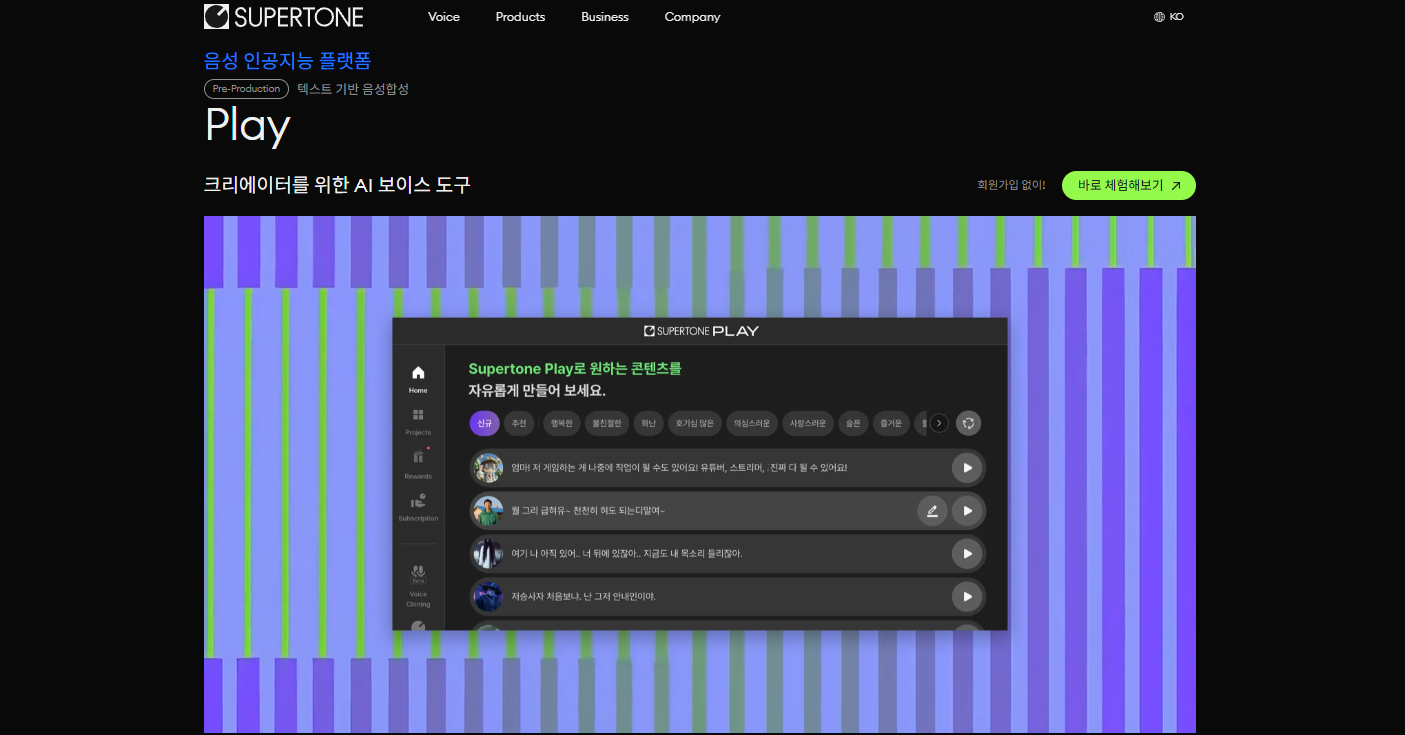Click the Supertone Play logo in app header
Viewport: 1405px width, 735px height.
click(x=701, y=331)
